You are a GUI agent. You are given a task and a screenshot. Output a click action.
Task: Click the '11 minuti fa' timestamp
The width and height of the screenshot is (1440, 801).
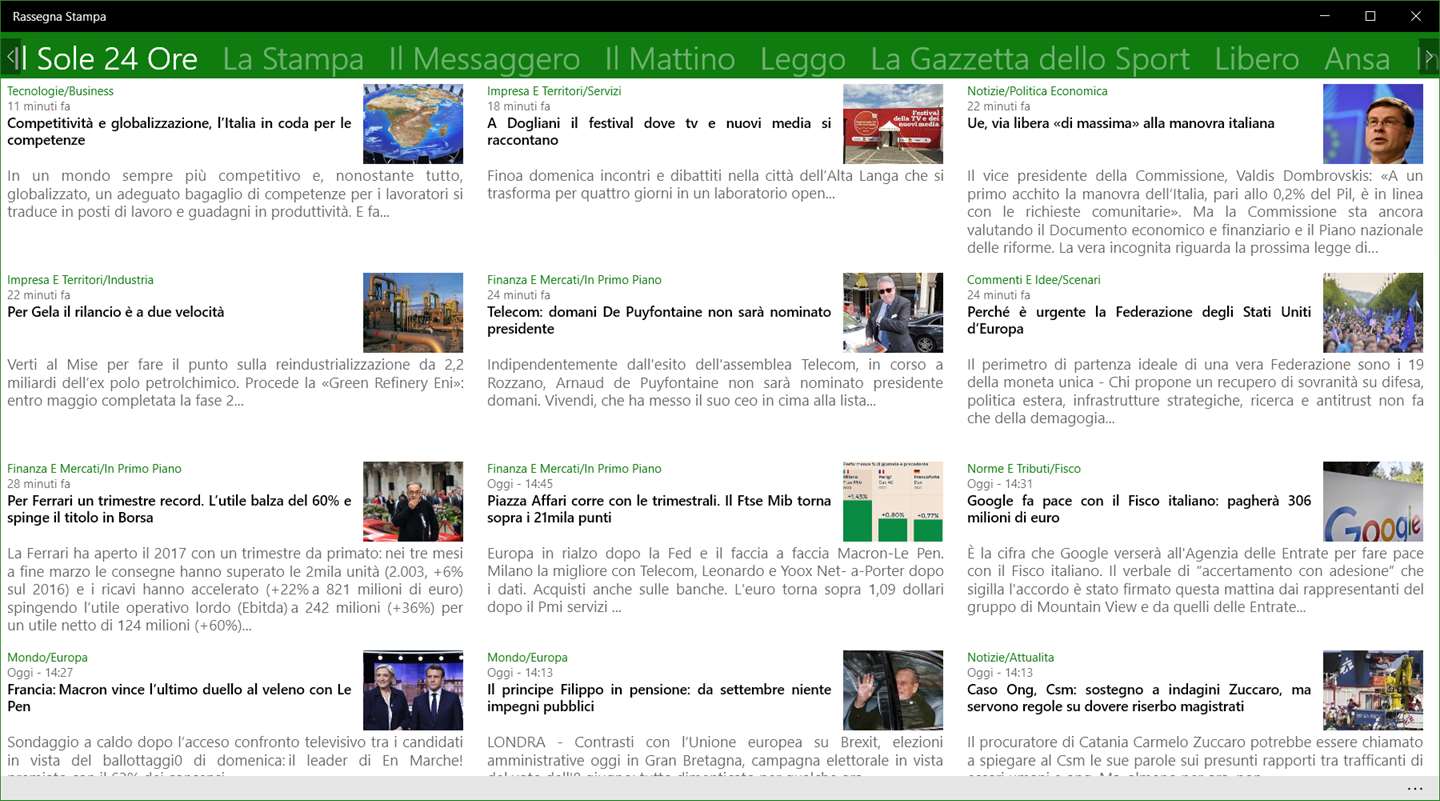[x=38, y=106]
